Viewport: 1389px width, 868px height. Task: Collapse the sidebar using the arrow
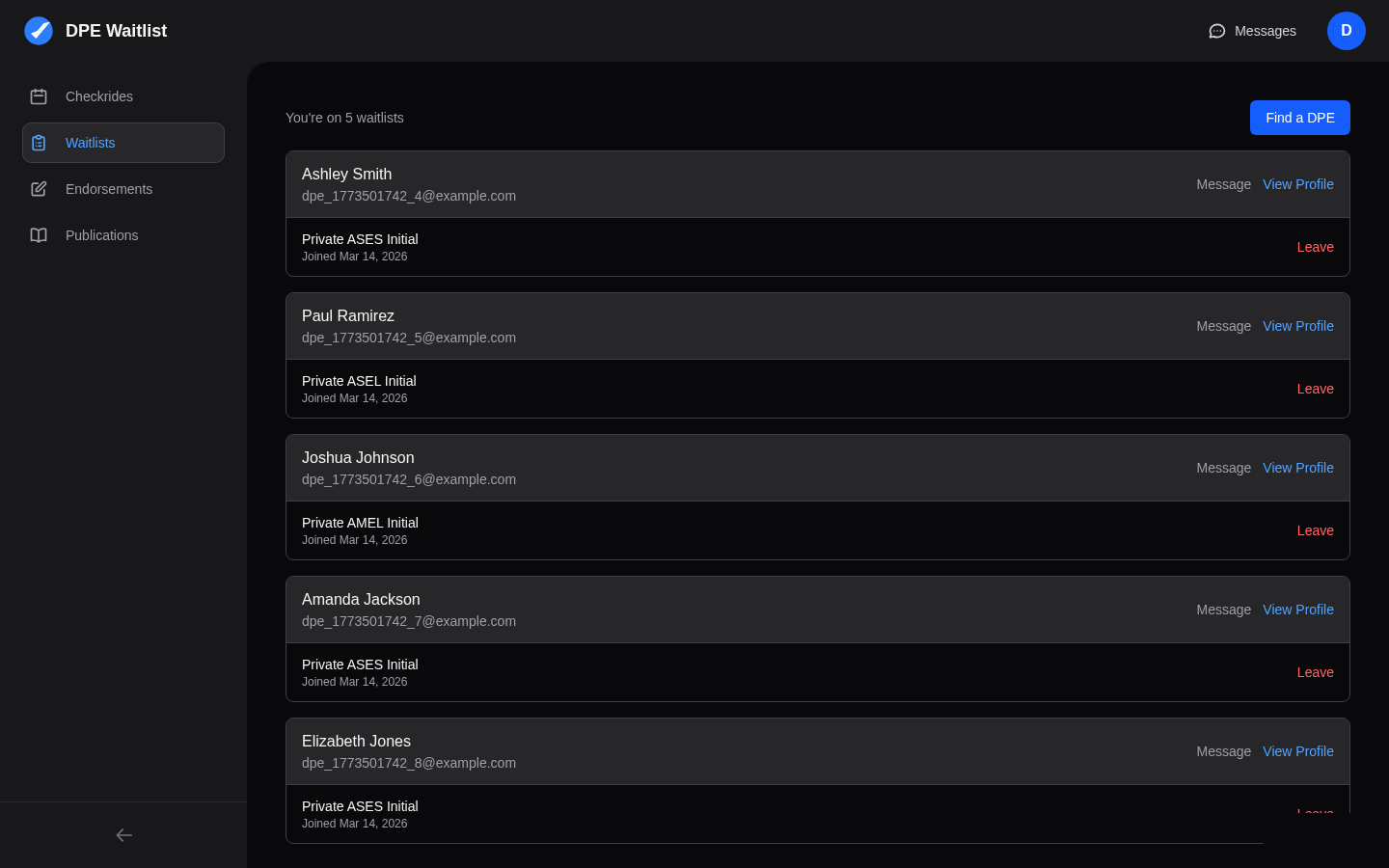[x=123, y=835]
